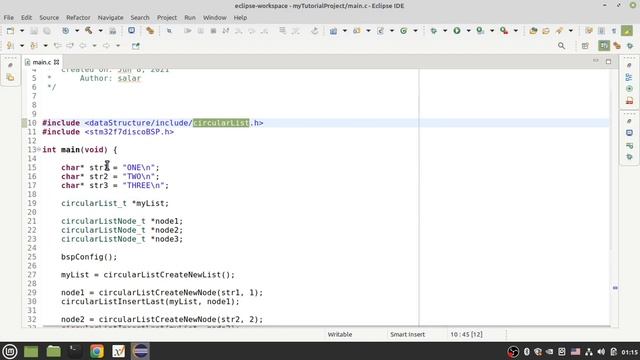
Task: Click the External Tools run icon with red toolbox
Action: (x=504, y=31)
